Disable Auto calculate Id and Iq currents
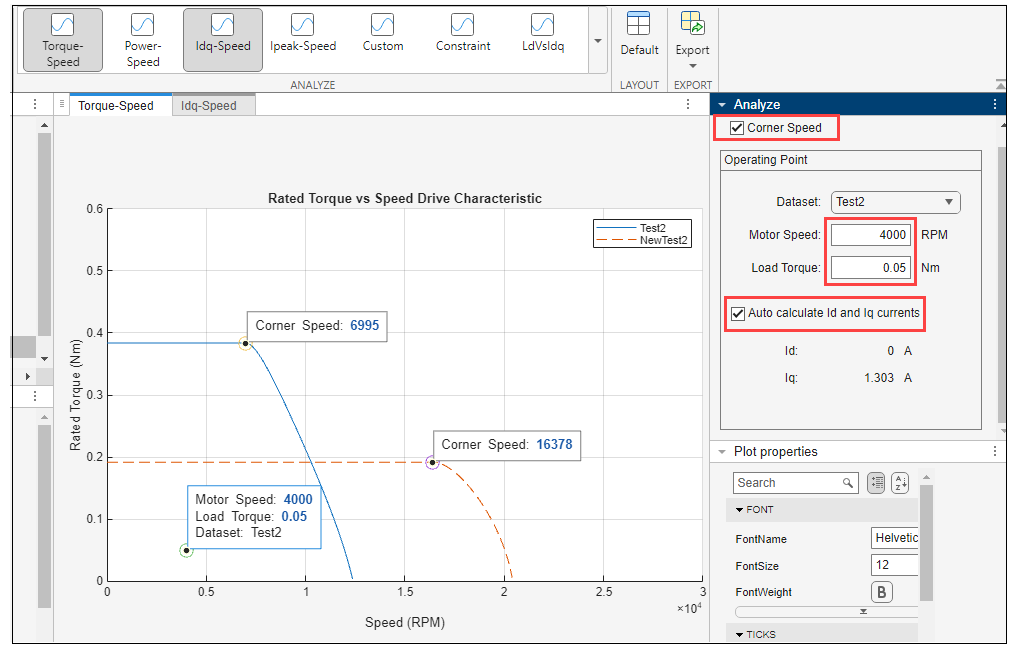Viewport: 1012px width, 648px height. point(738,313)
